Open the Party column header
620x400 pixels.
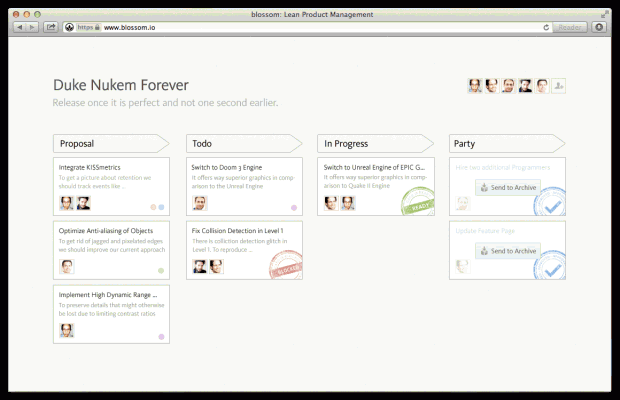507,143
